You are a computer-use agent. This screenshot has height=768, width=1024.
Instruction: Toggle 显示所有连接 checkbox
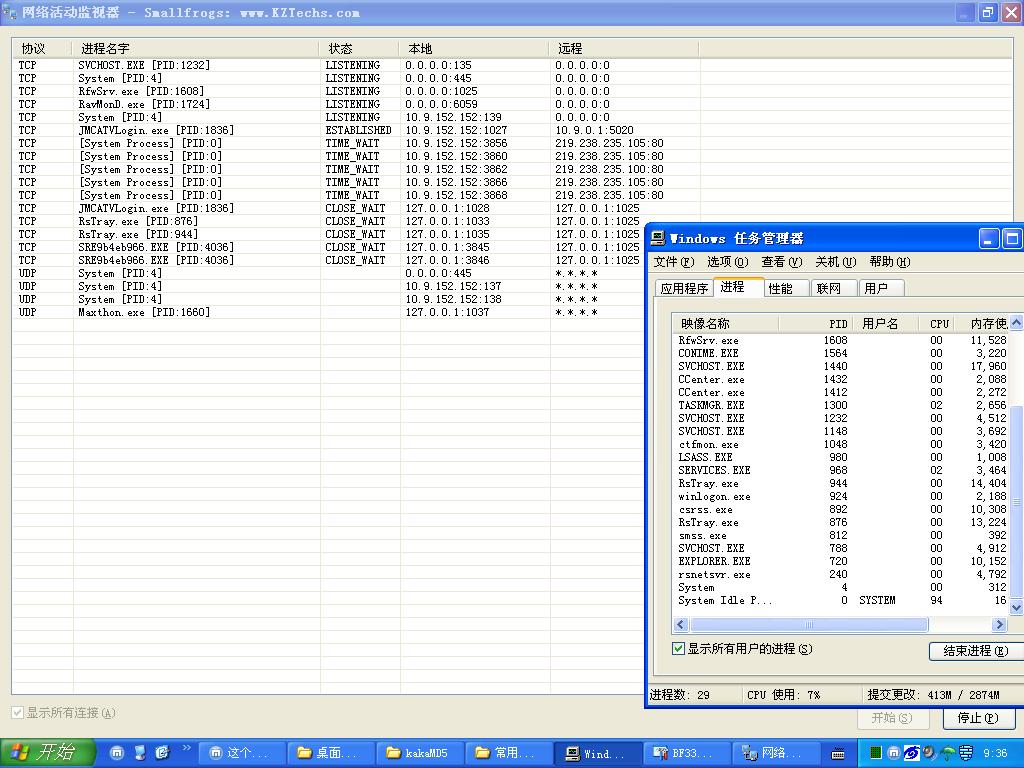coord(17,713)
